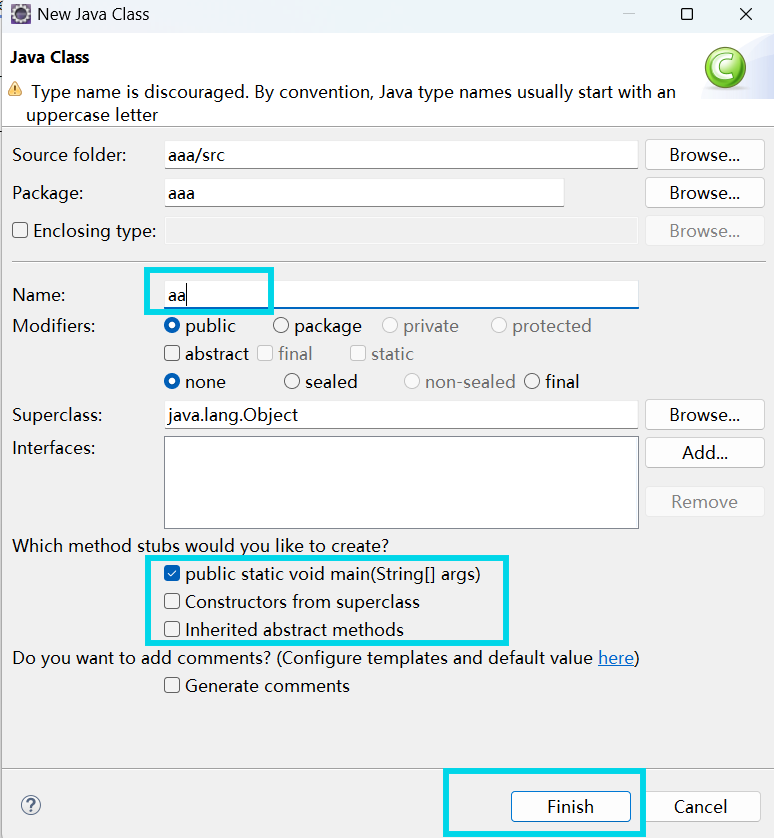
Task: Check the 'Enclosing type' checkbox
Action: 18,230
